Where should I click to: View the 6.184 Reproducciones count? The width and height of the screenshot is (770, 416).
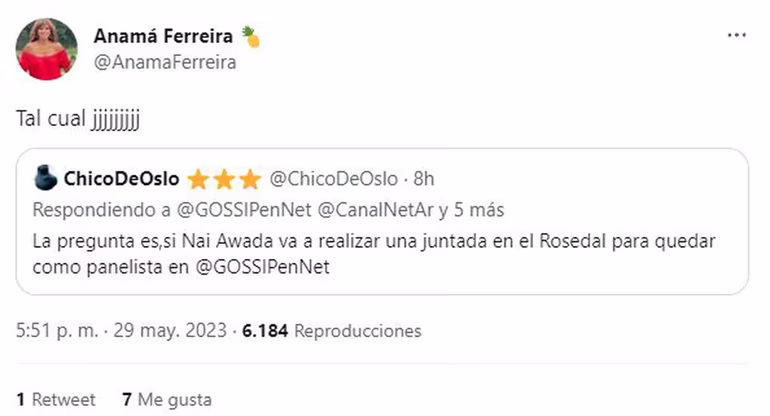(x=333, y=331)
